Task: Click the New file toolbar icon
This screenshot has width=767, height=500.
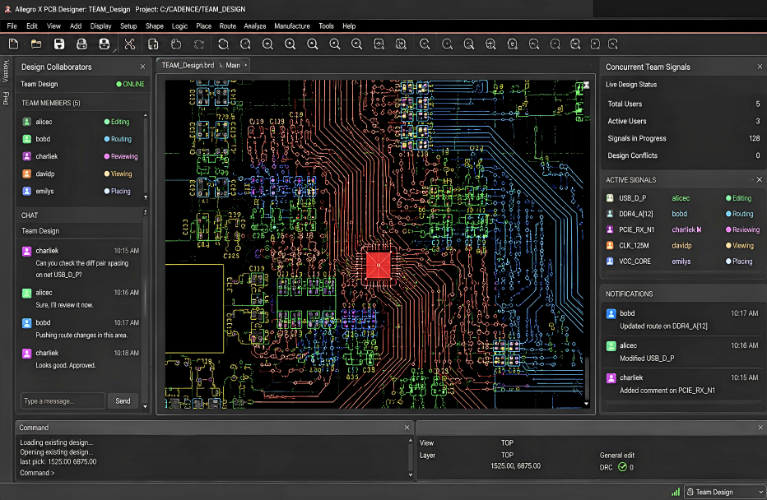Action: click(14, 45)
